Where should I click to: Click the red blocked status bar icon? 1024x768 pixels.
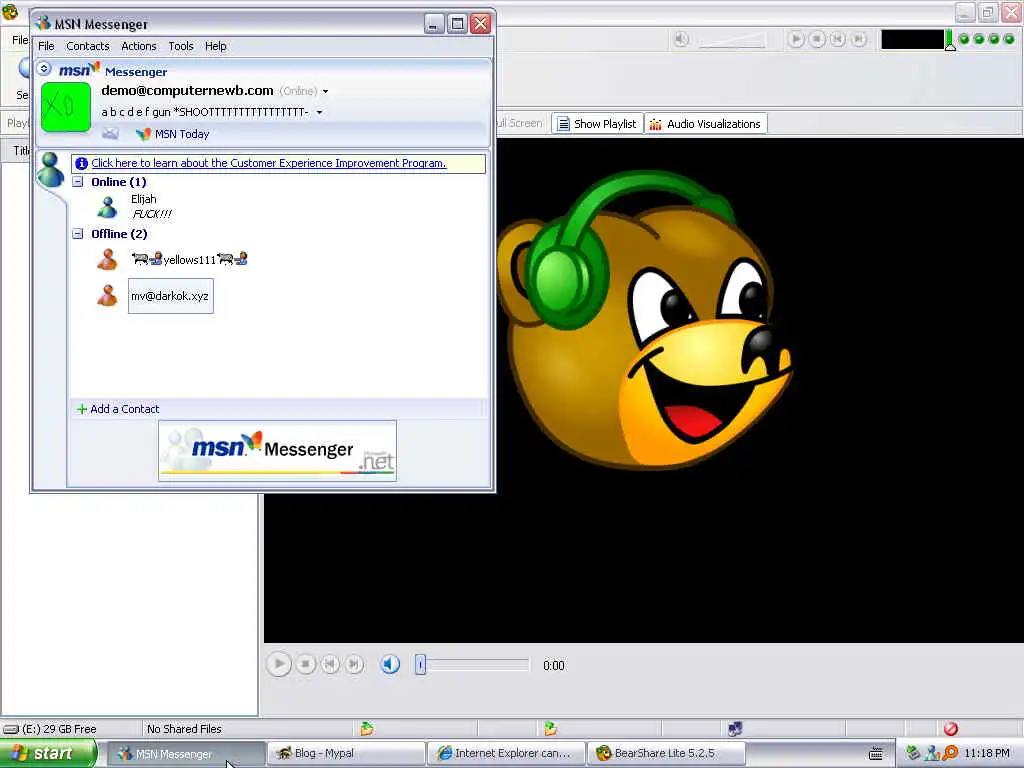tap(951, 728)
